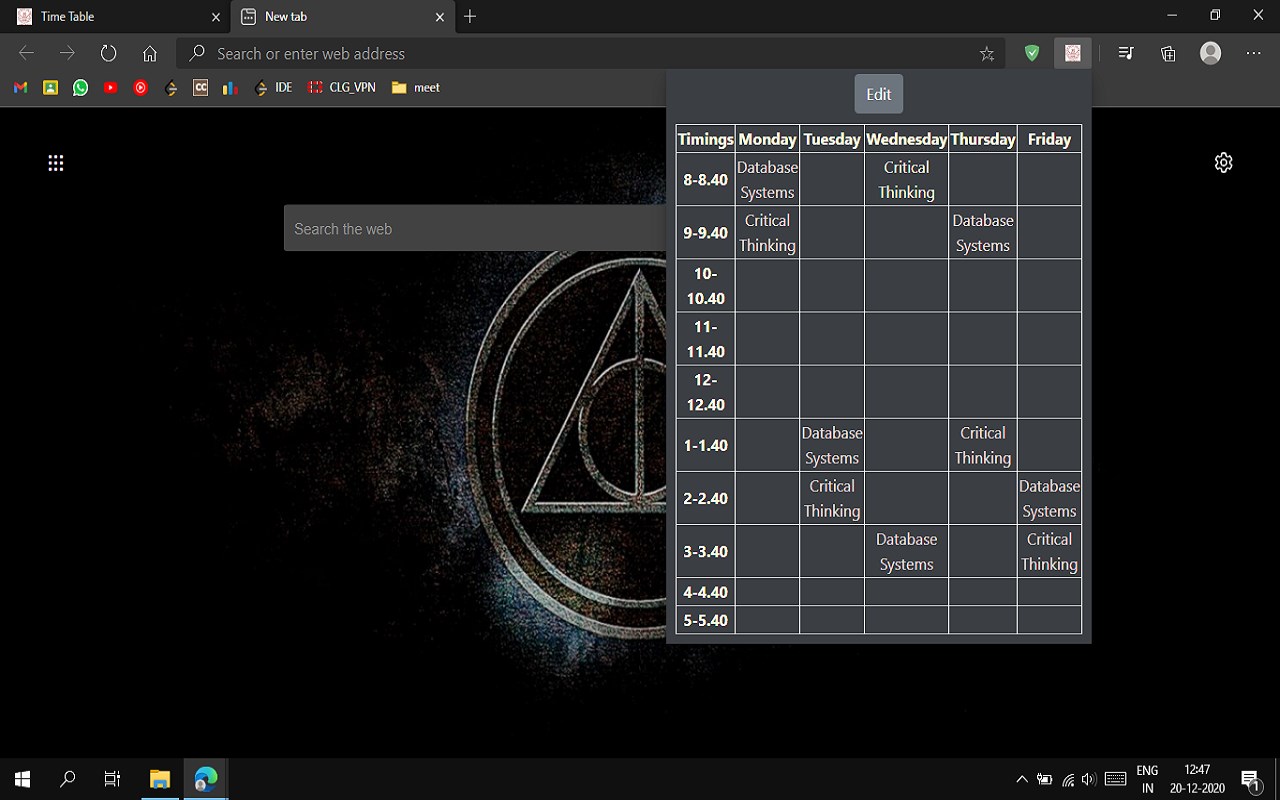The height and width of the screenshot is (800, 1280).
Task: Go forward in browser history
Action: 67,54
